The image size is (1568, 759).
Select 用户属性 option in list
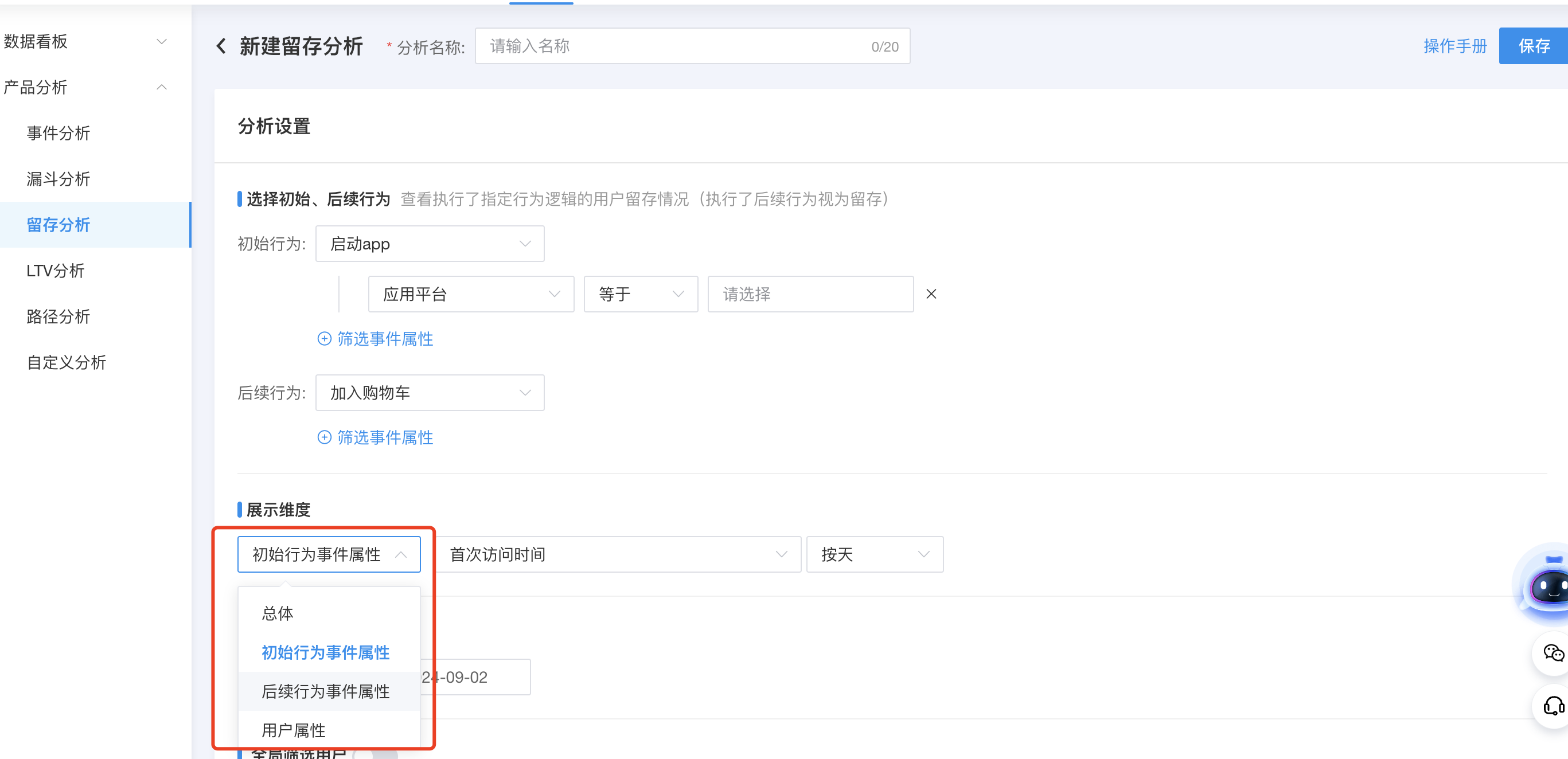[329, 730]
